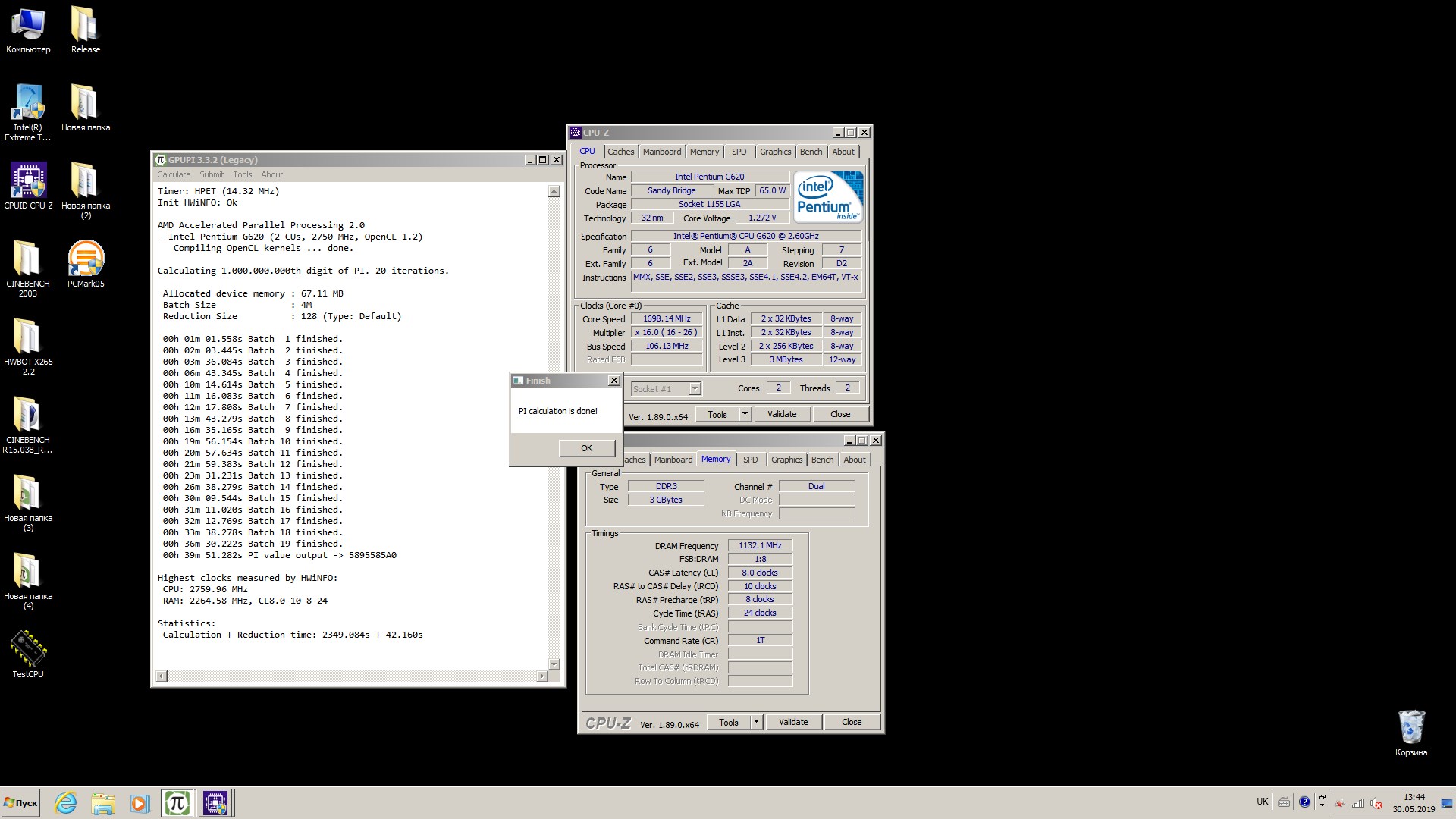Expand Tools dropdown arrow in upper CPU-Z

tap(745, 414)
